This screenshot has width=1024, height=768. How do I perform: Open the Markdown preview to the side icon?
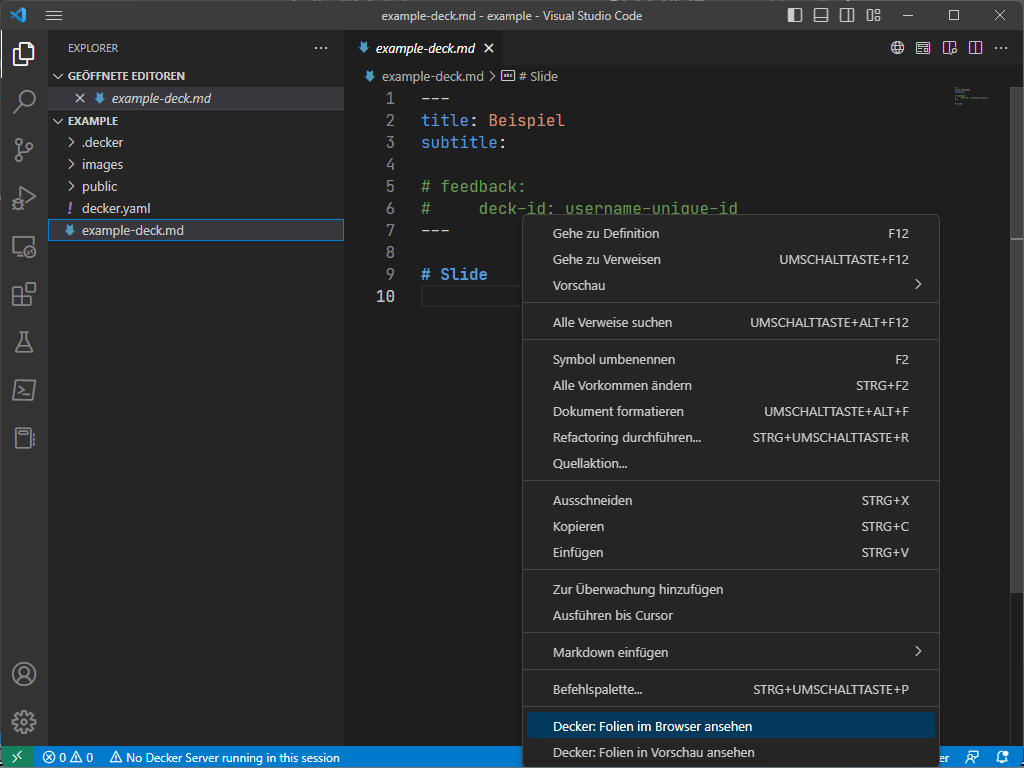coord(949,47)
